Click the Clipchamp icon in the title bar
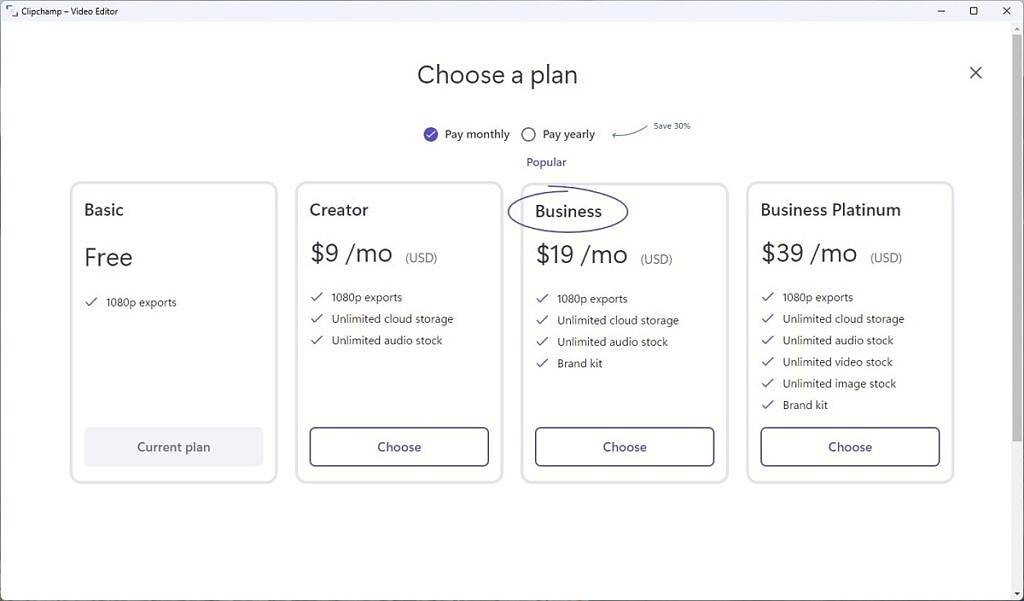Screen dimensions: 1024x601 (10, 11)
